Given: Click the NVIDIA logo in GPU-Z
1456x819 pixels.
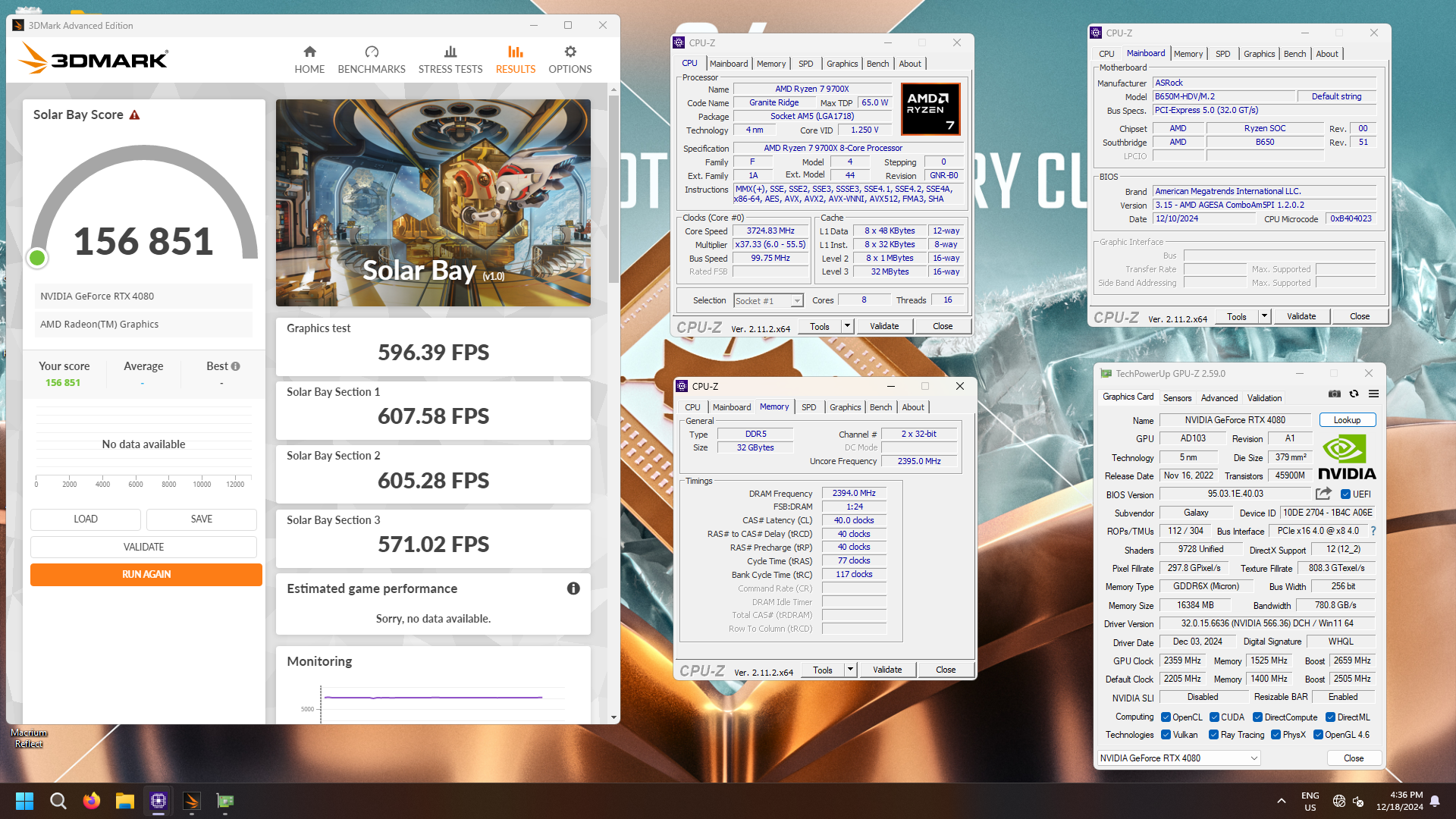Looking at the screenshot, I should coord(1347,457).
